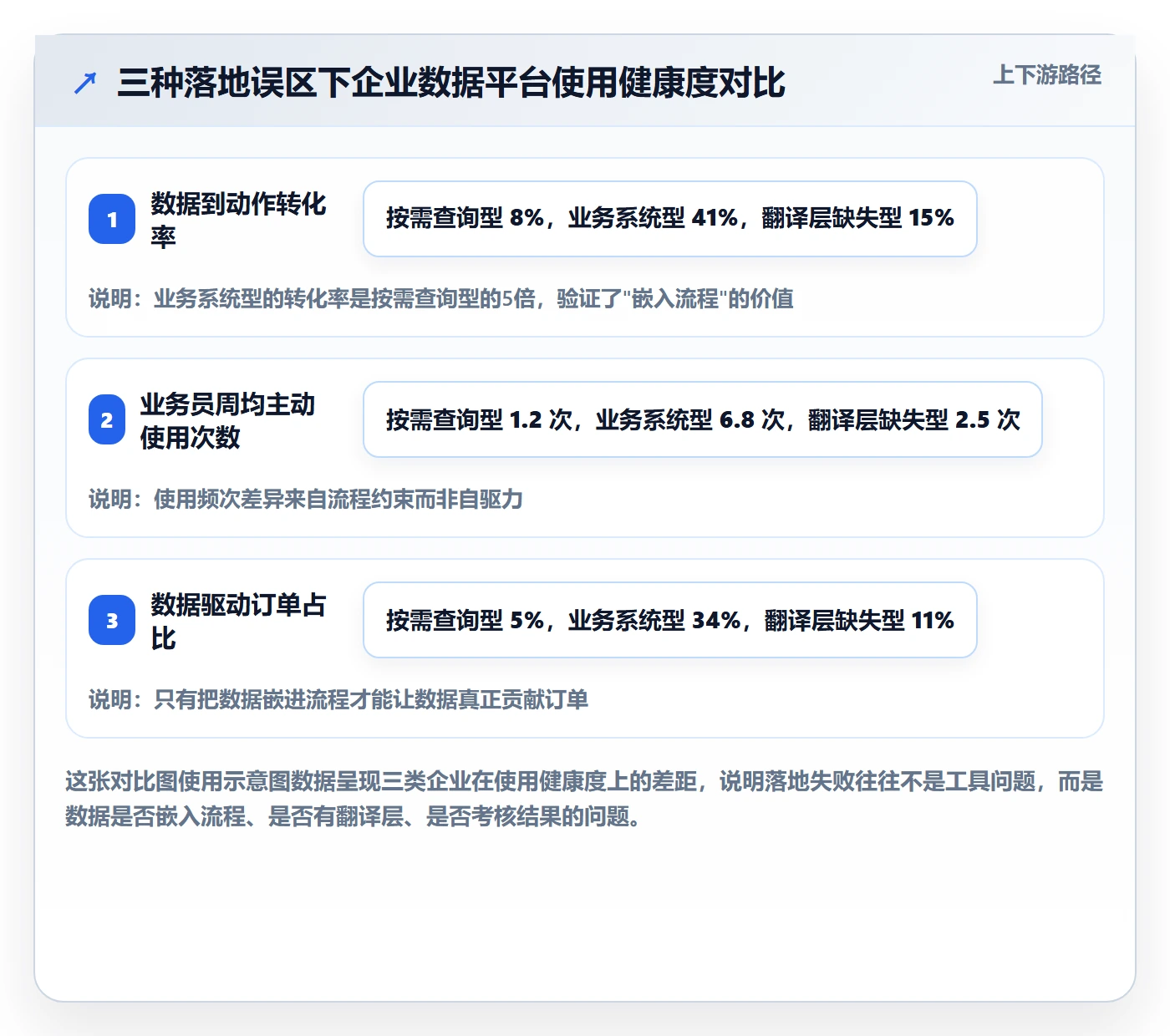This screenshot has width=1170, height=1036.
Task: Select the value box starting 按需查询型 1.2 次
Action: 703,419
